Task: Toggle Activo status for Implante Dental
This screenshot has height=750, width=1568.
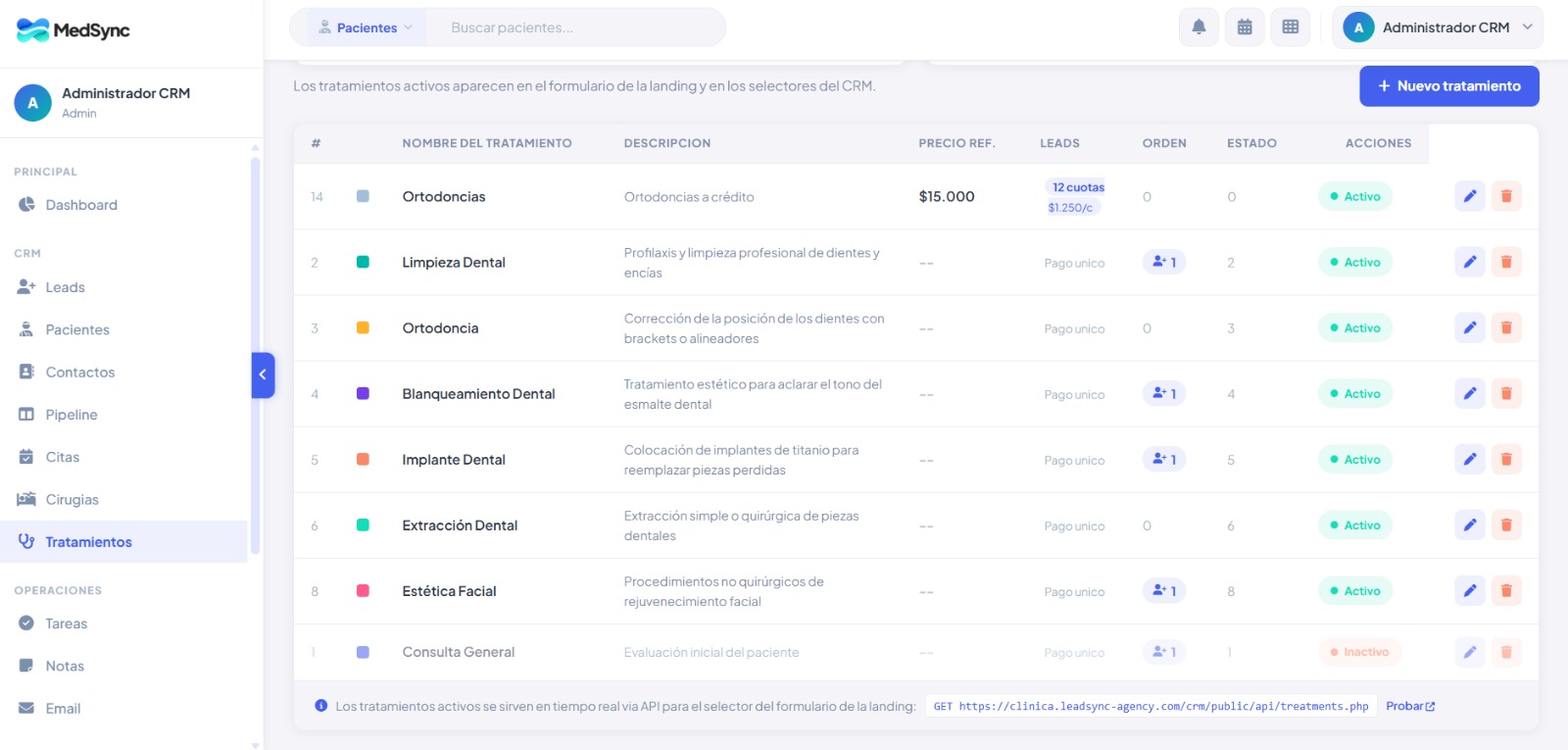Action: (x=1355, y=459)
